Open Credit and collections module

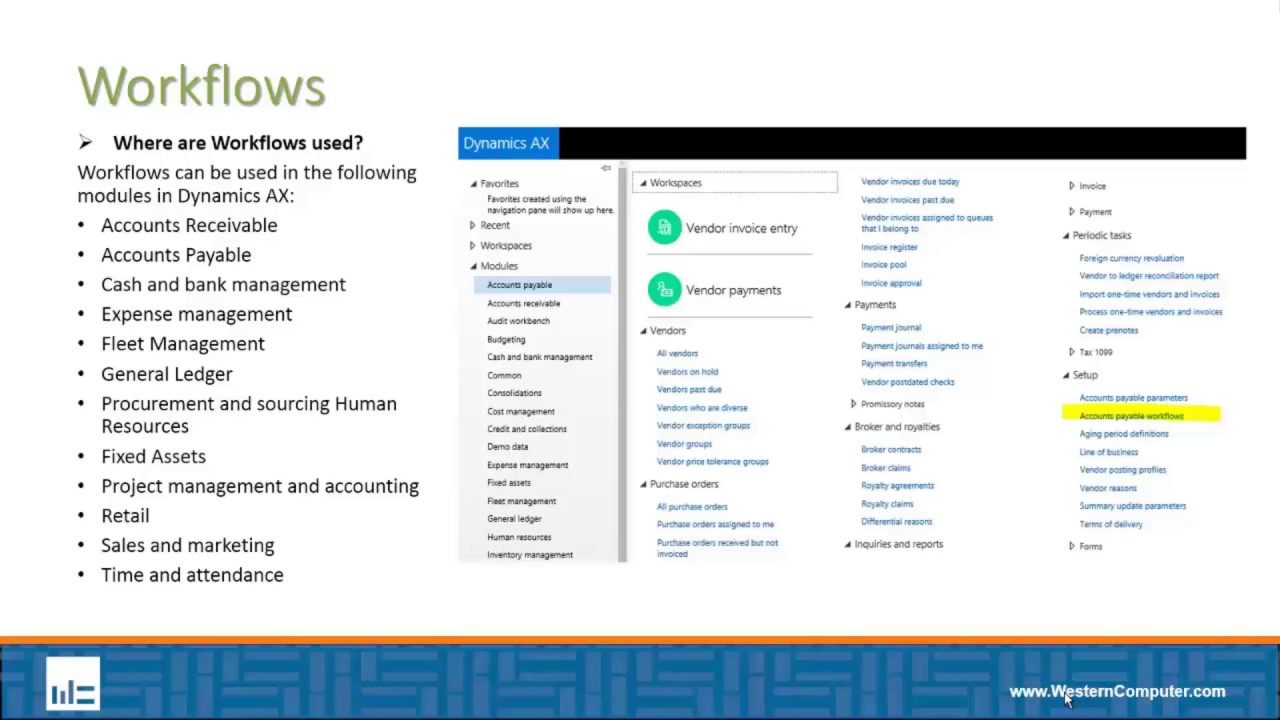tap(526, 429)
